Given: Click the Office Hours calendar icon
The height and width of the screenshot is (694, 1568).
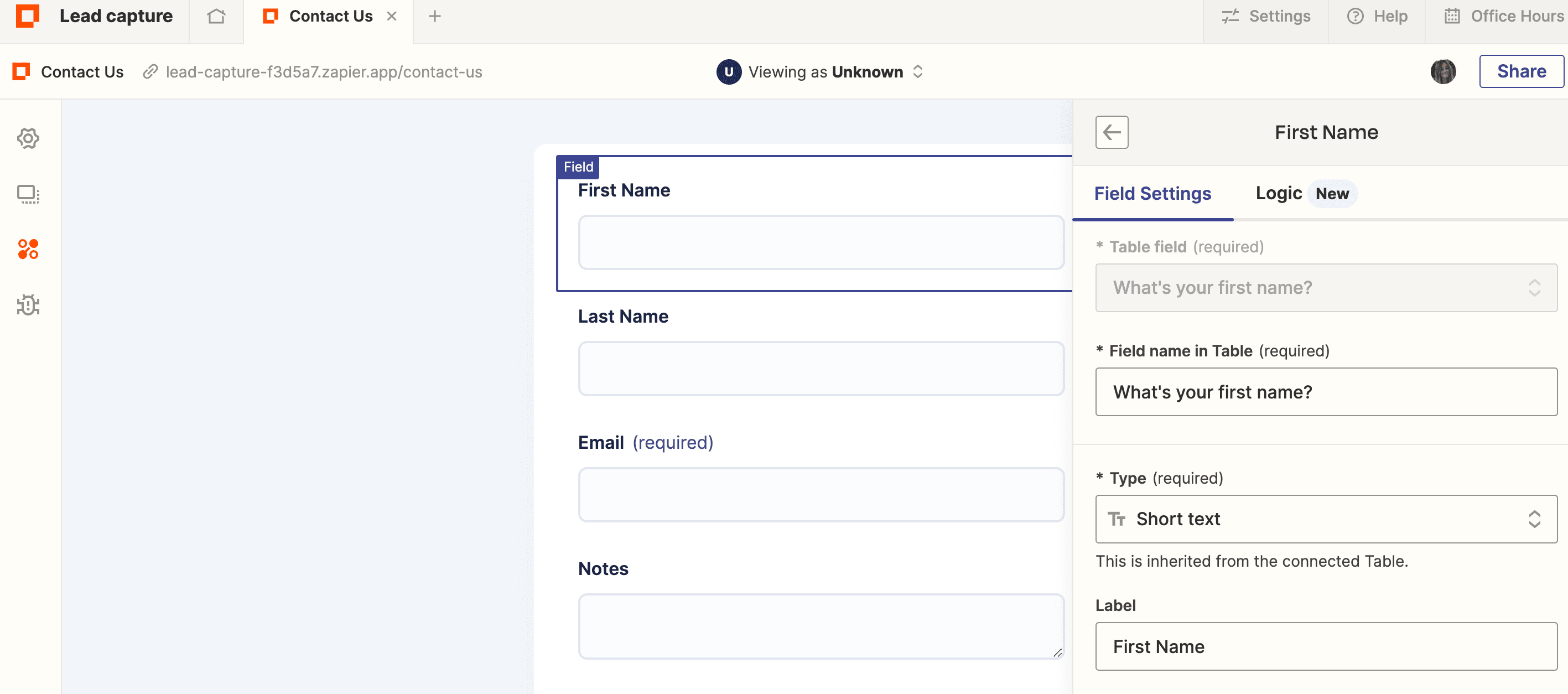Looking at the screenshot, I should [1452, 17].
